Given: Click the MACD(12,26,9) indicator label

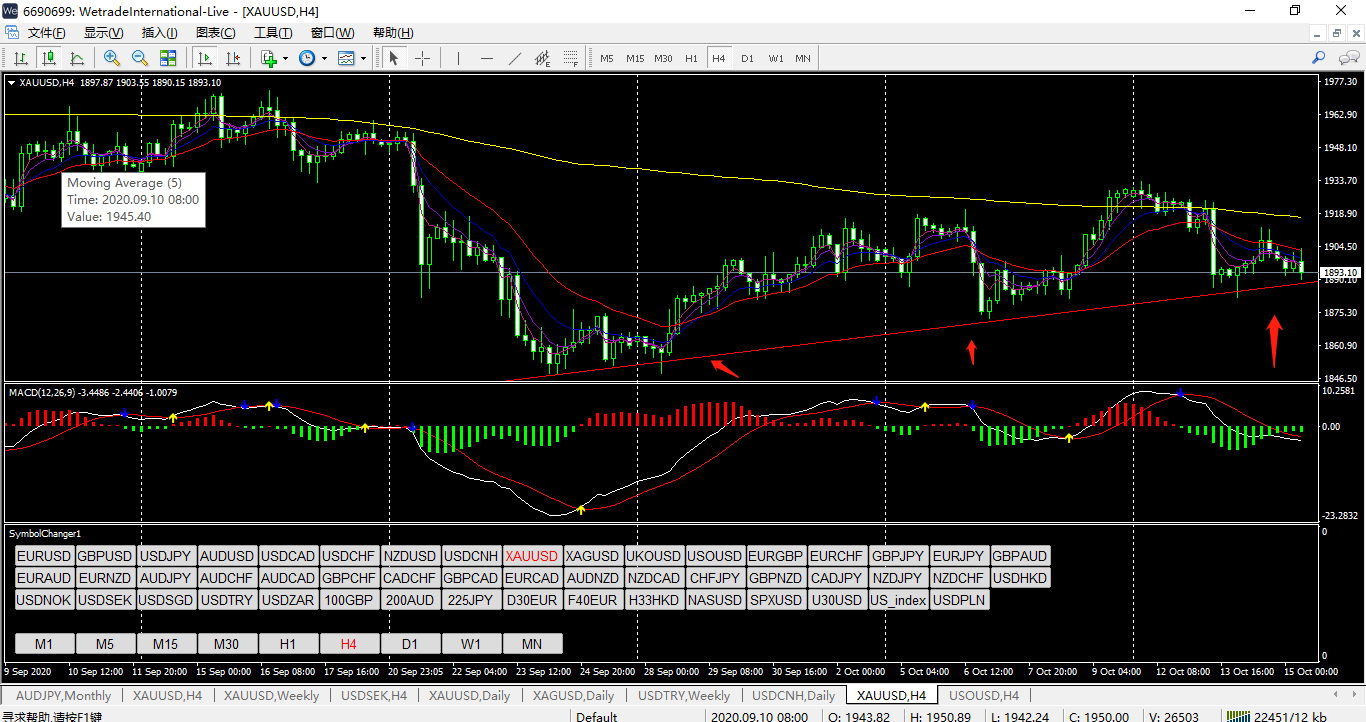Looking at the screenshot, I should tap(42, 392).
